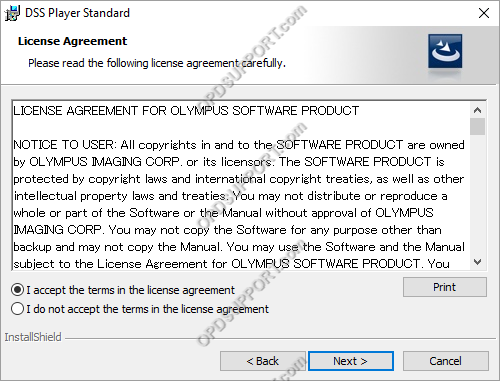The height and width of the screenshot is (381, 500).
Task: Close the DSS Player Standard installer window
Action: (484, 13)
